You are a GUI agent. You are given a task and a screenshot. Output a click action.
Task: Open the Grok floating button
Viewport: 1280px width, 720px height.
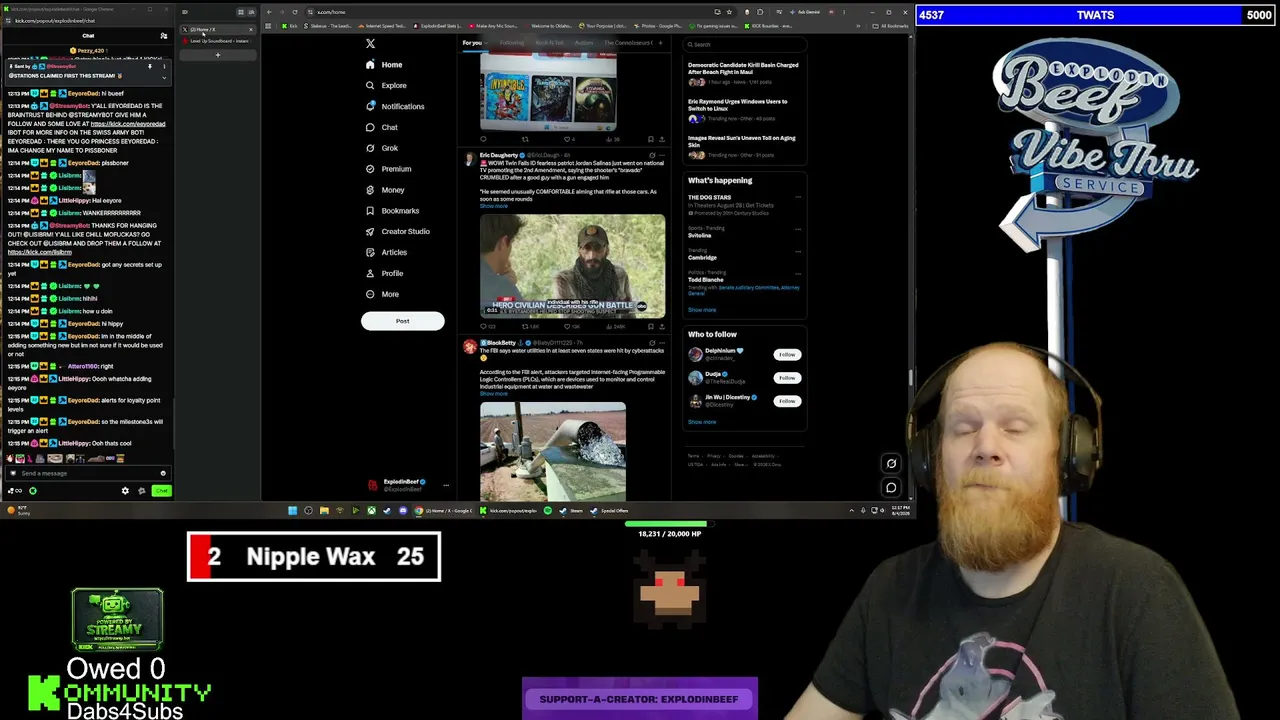(891, 463)
